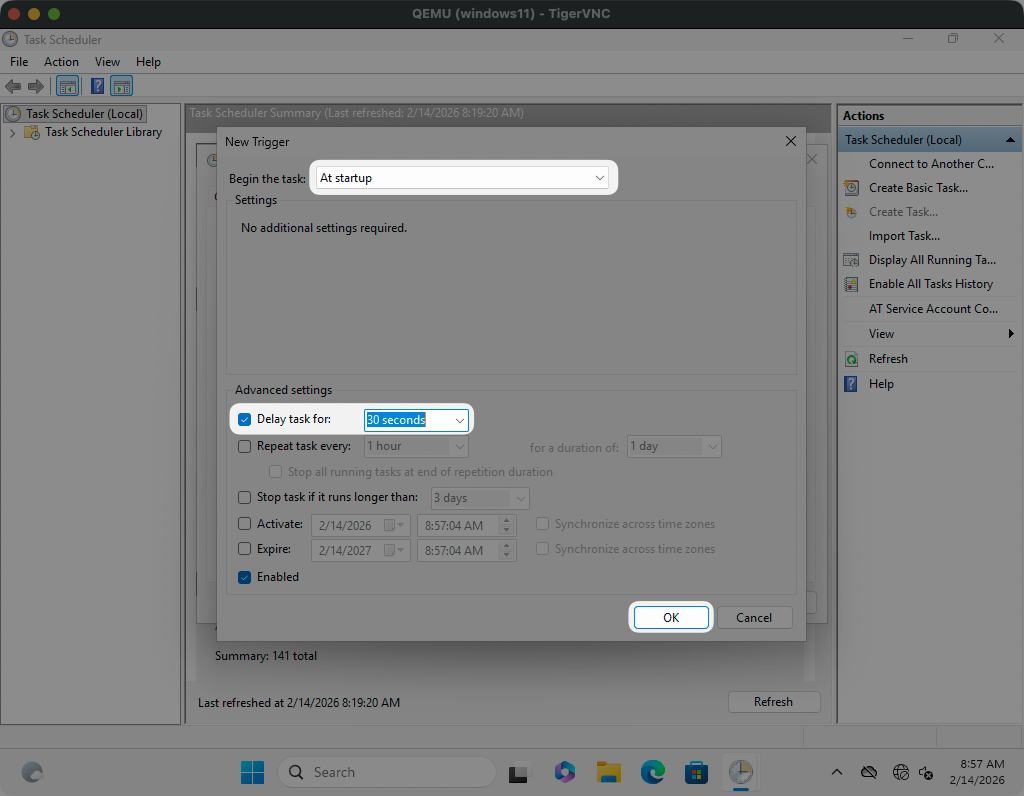
Task: Click OK to confirm the new trigger
Action: [x=670, y=617]
